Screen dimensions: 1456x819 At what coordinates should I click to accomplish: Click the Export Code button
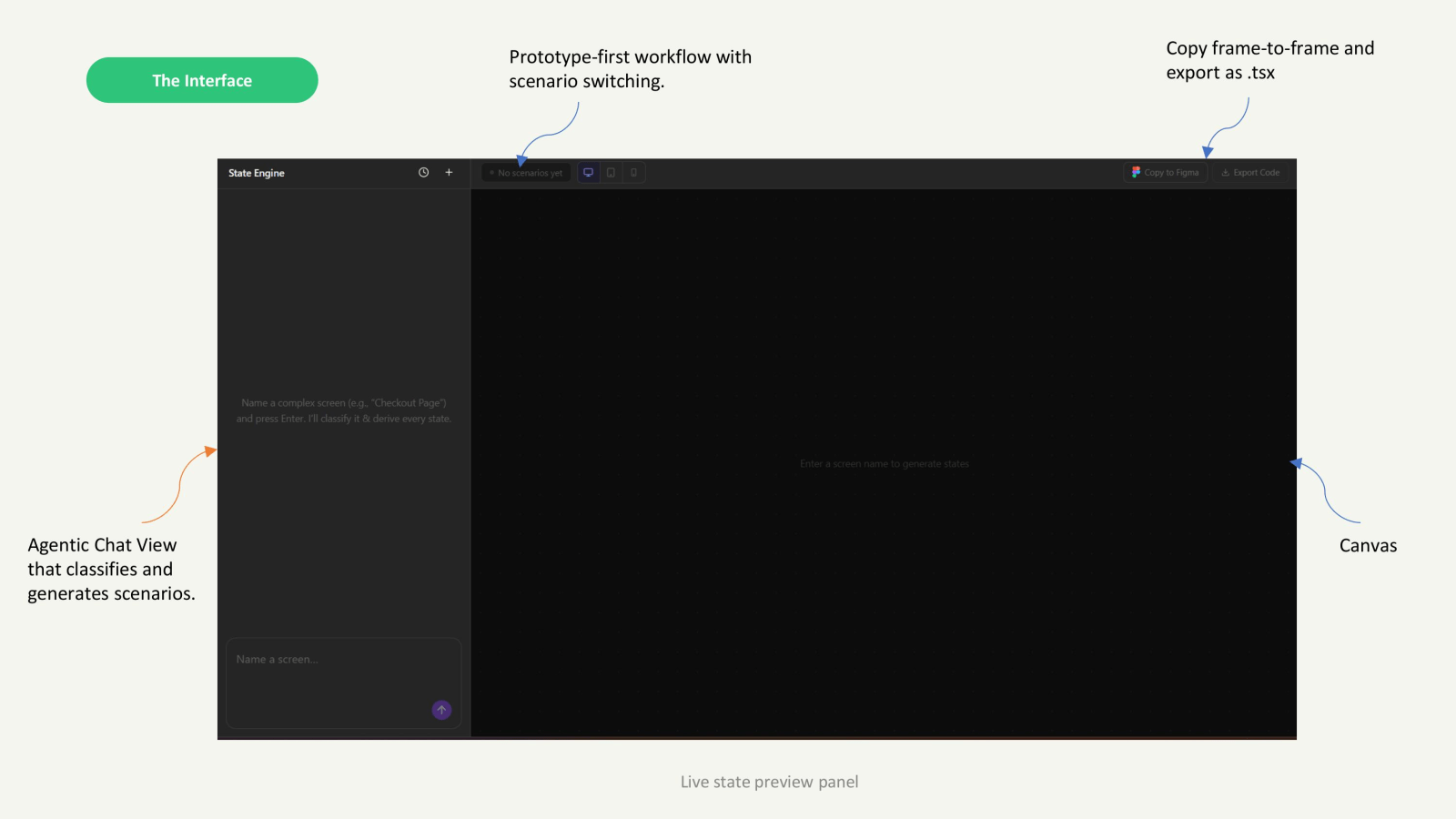[1250, 172]
